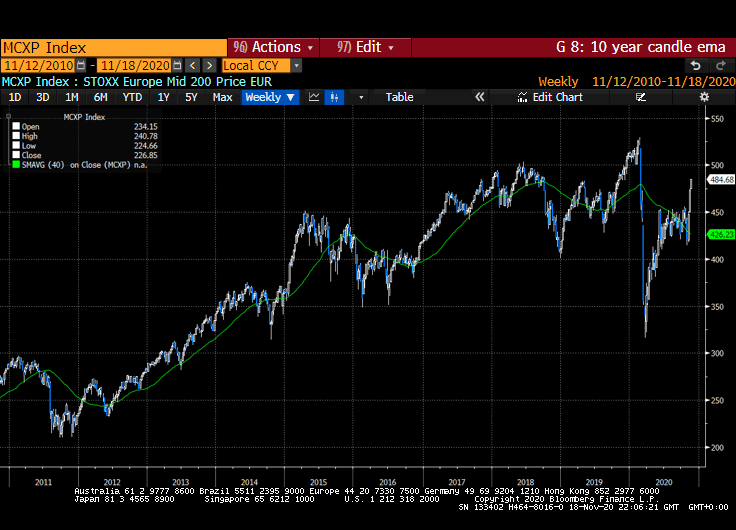Toggle the Open series checkbox
This screenshot has height=530, width=736.
(16, 126)
